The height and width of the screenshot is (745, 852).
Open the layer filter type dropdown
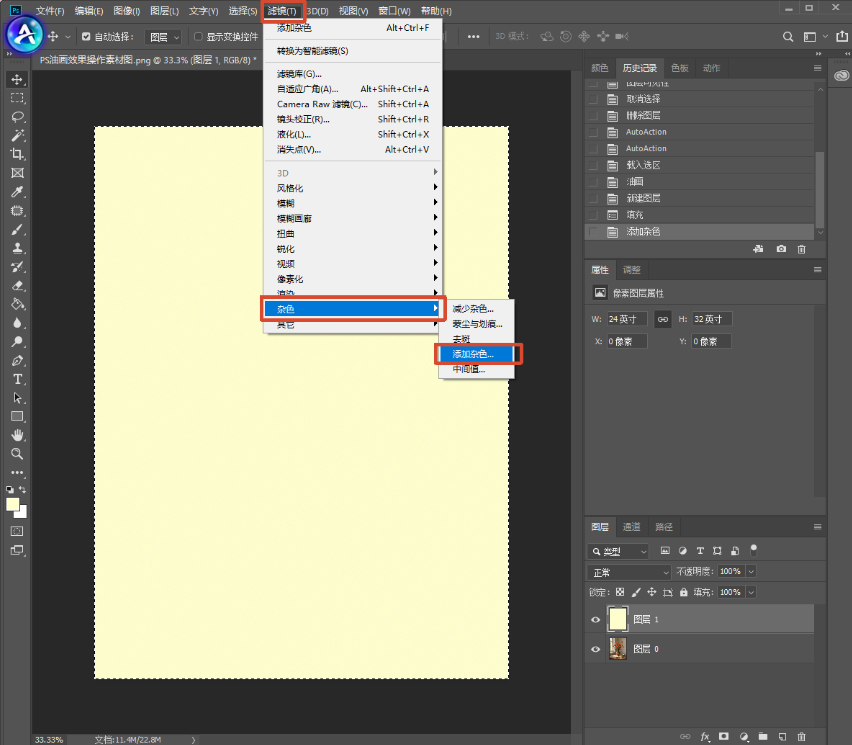618,551
